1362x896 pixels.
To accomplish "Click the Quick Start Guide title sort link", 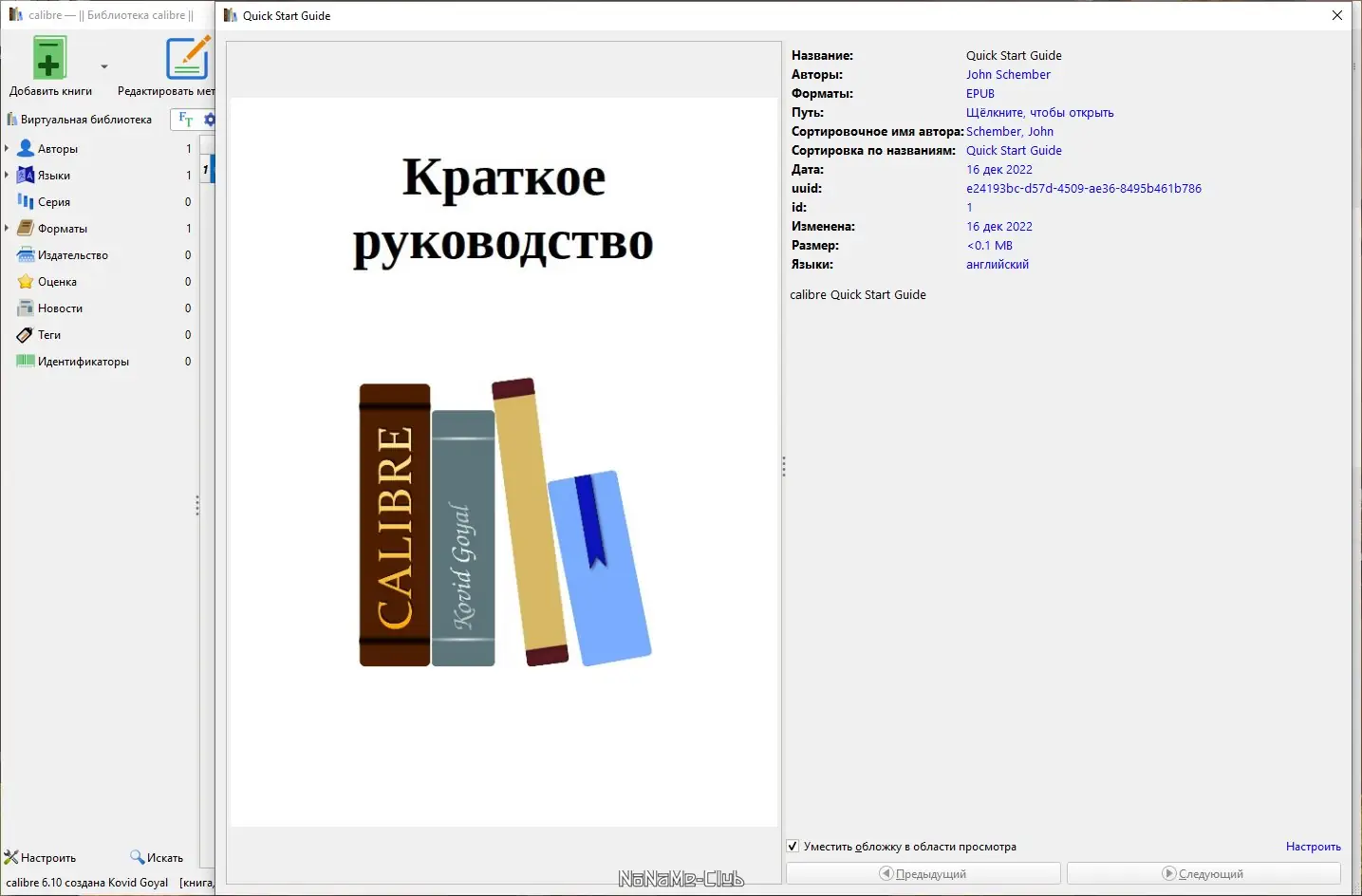I will click(x=1014, y=150).
